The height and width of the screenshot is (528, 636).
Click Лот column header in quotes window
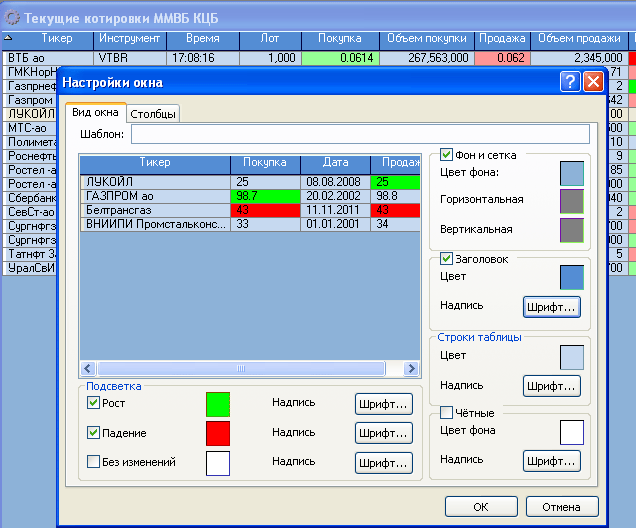coord(270,39)
